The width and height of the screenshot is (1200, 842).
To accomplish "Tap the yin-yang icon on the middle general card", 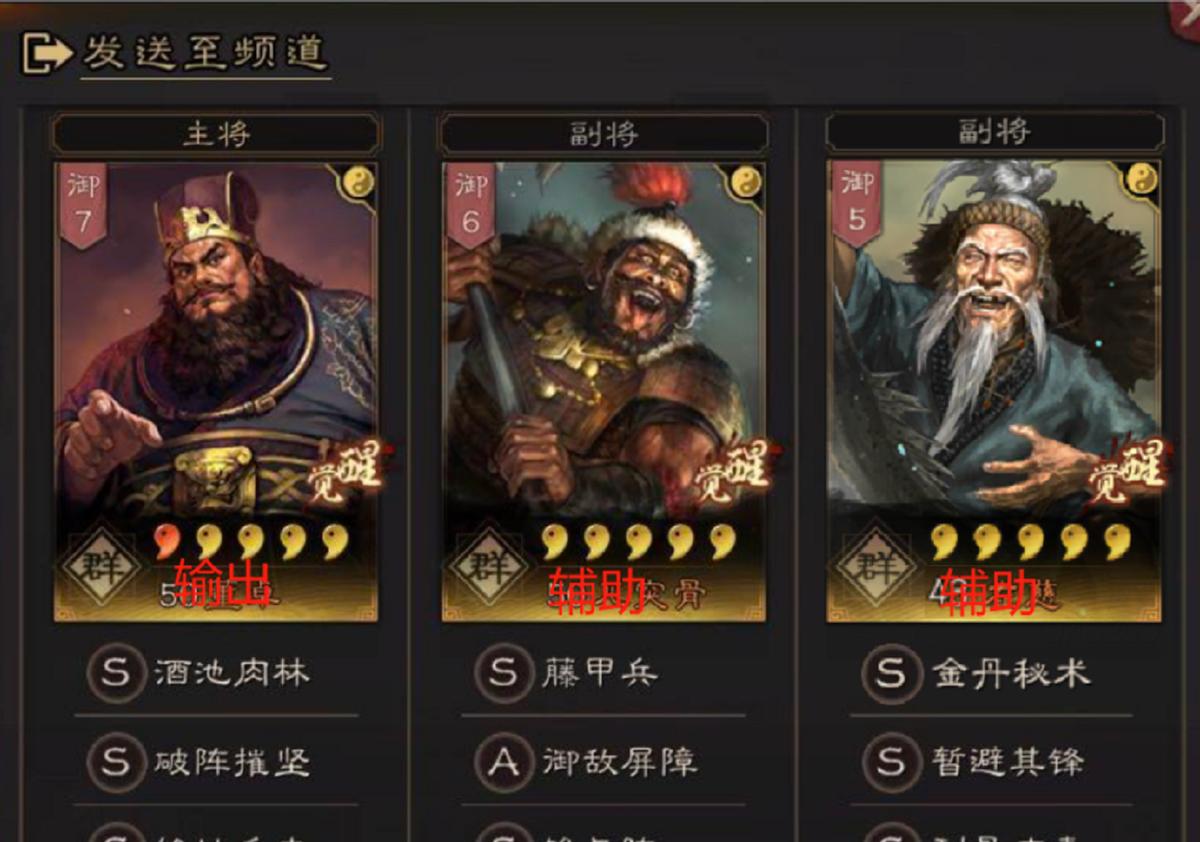I will [745, 181].
